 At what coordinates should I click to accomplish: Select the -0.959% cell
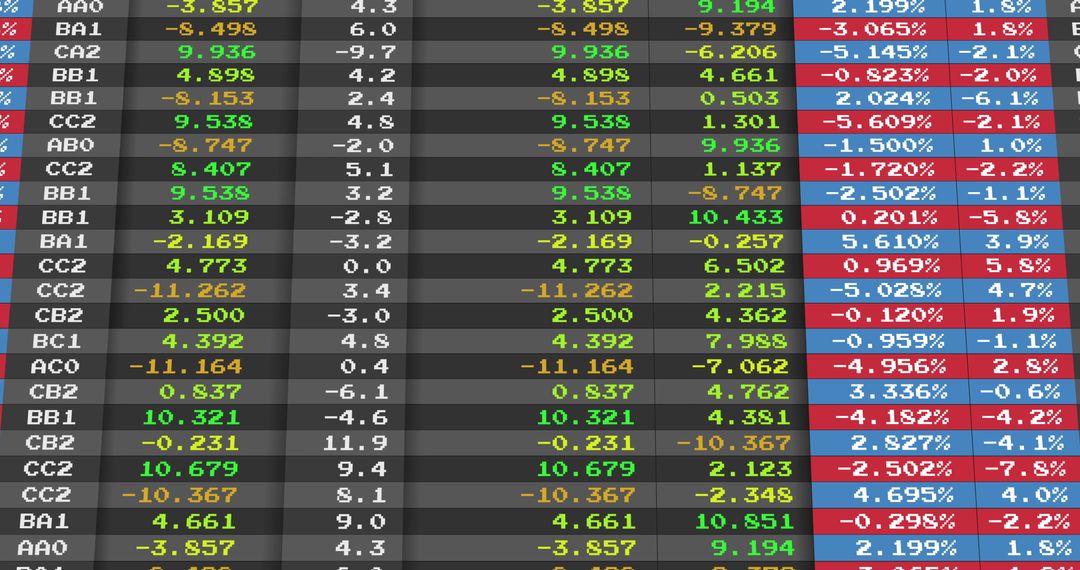pos(887,341)
